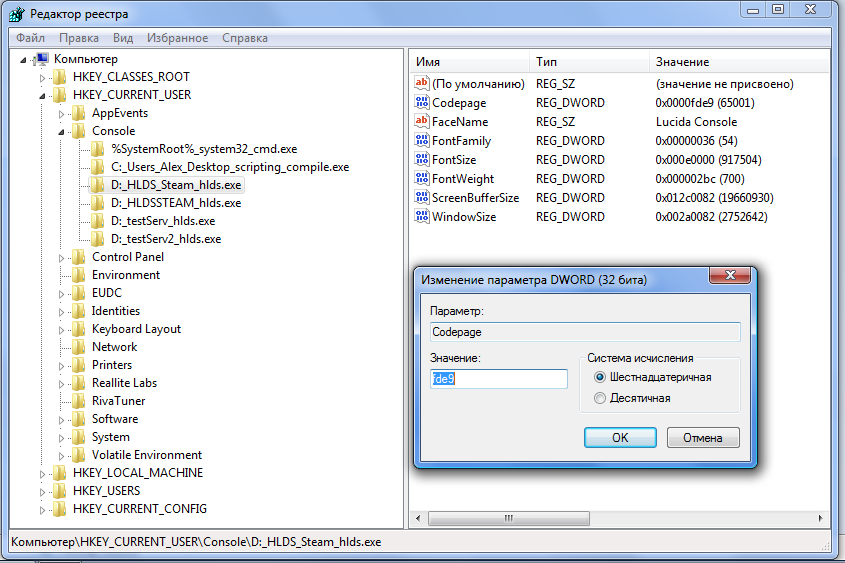Select the Шестнадцатеричная radio button

pos(599,377)
